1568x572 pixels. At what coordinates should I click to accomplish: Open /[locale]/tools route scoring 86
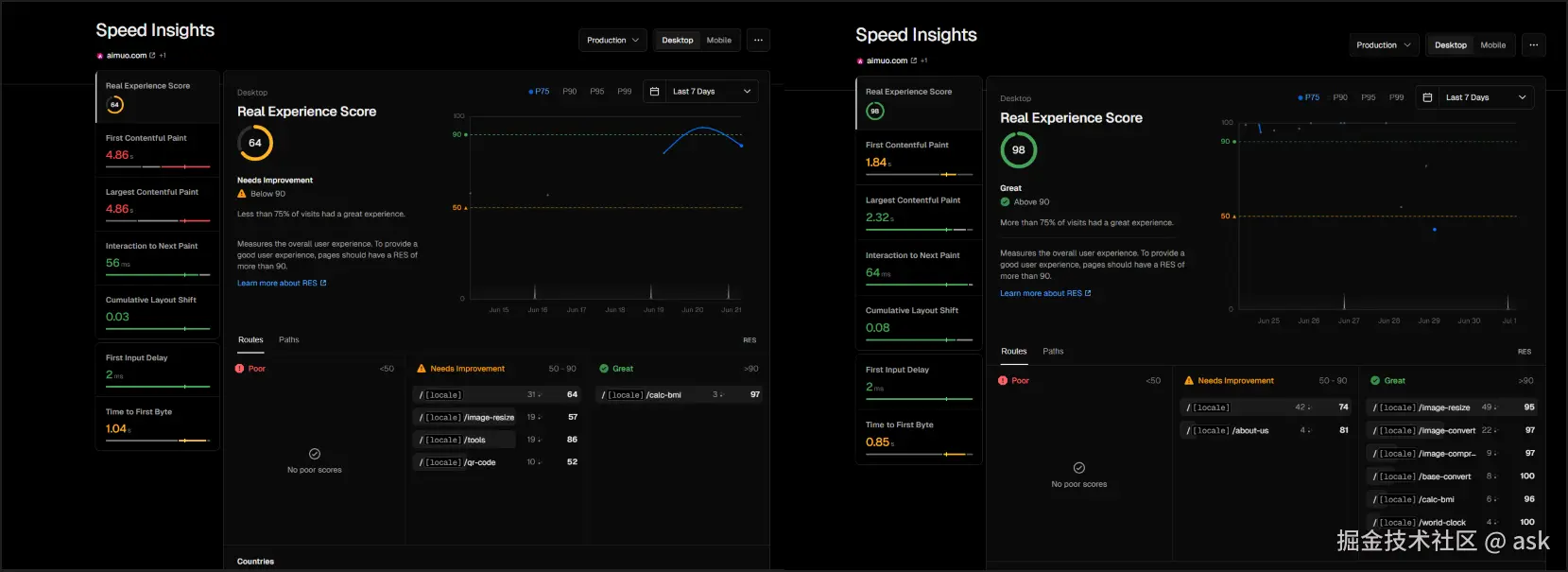(498, 440)
